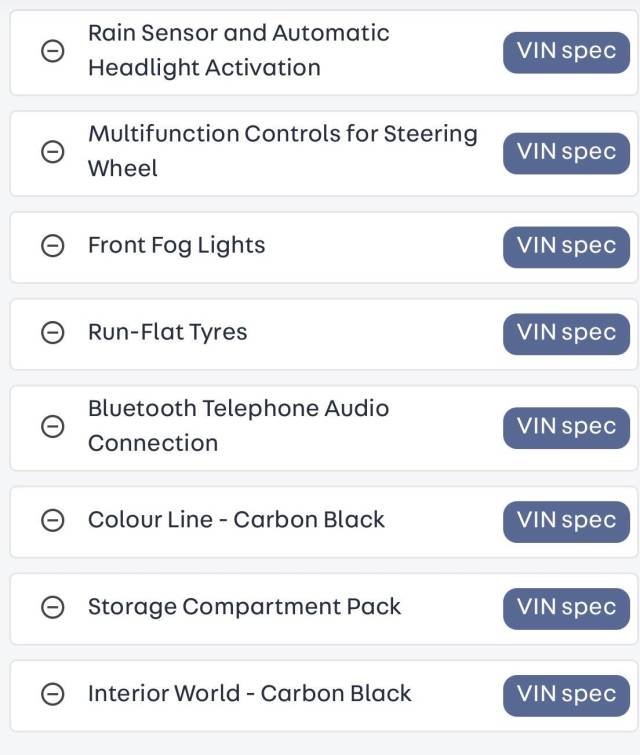This screenshot has height=755, width=640.
Task: Click VIN spec badge for Multifunction Controls
Action: tap(566, 153)
